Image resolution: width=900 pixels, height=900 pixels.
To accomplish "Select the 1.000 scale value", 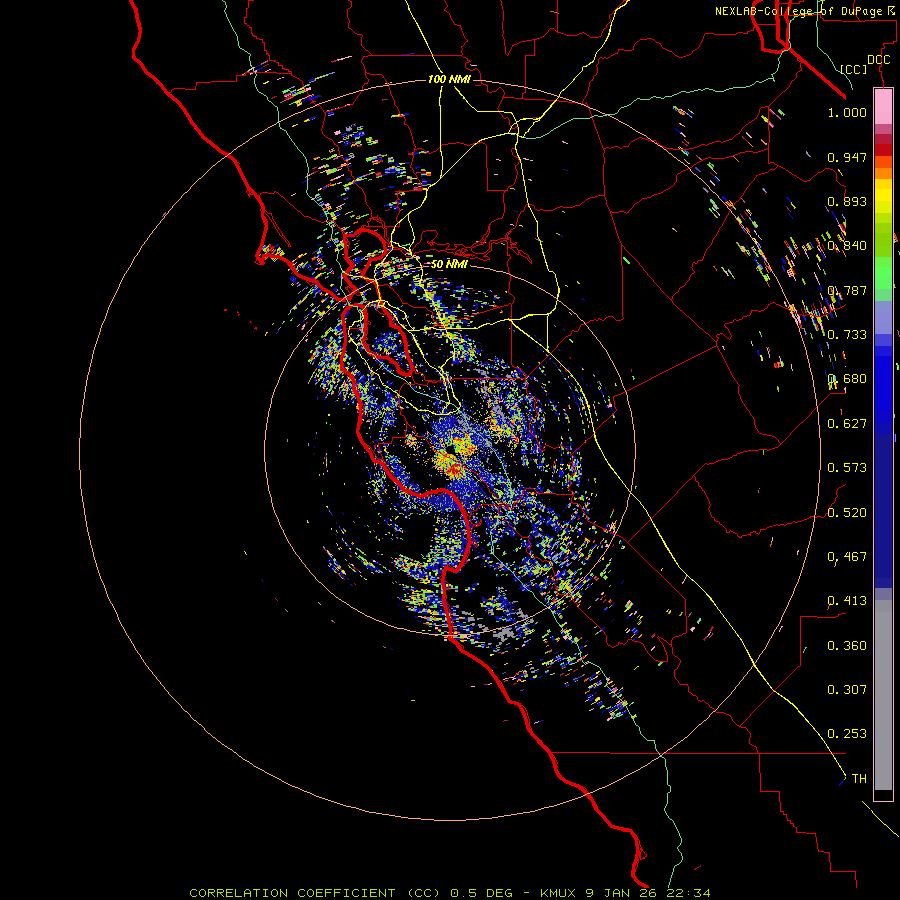I will [x=847, y=112].
